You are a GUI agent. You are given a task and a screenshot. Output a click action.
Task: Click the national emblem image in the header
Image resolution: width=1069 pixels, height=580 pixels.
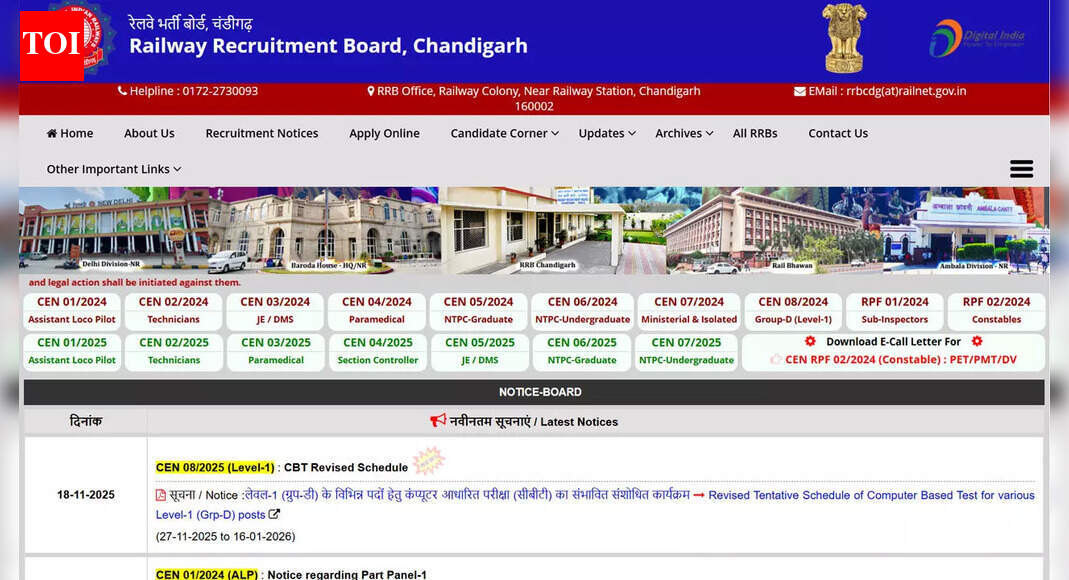(x=845, y=37)
